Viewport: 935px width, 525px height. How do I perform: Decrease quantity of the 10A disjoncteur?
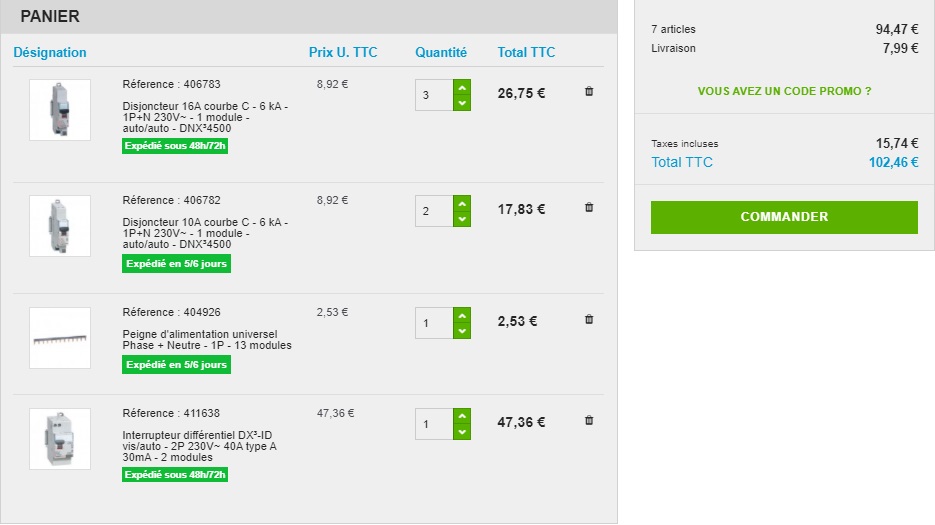tap(461, 218)
